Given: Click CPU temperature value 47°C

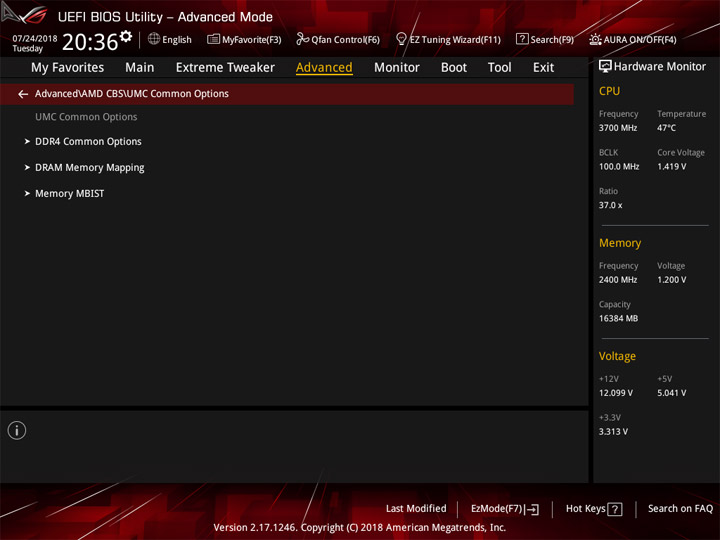Looking at the screenshot, I should click(x=666, y=128).
